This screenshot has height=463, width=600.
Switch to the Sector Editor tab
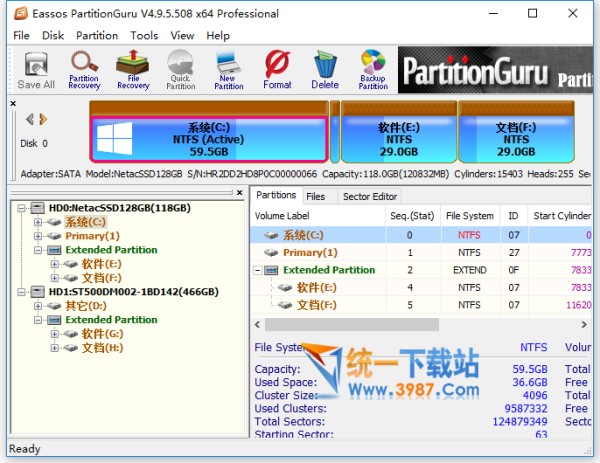coord(370,197)
